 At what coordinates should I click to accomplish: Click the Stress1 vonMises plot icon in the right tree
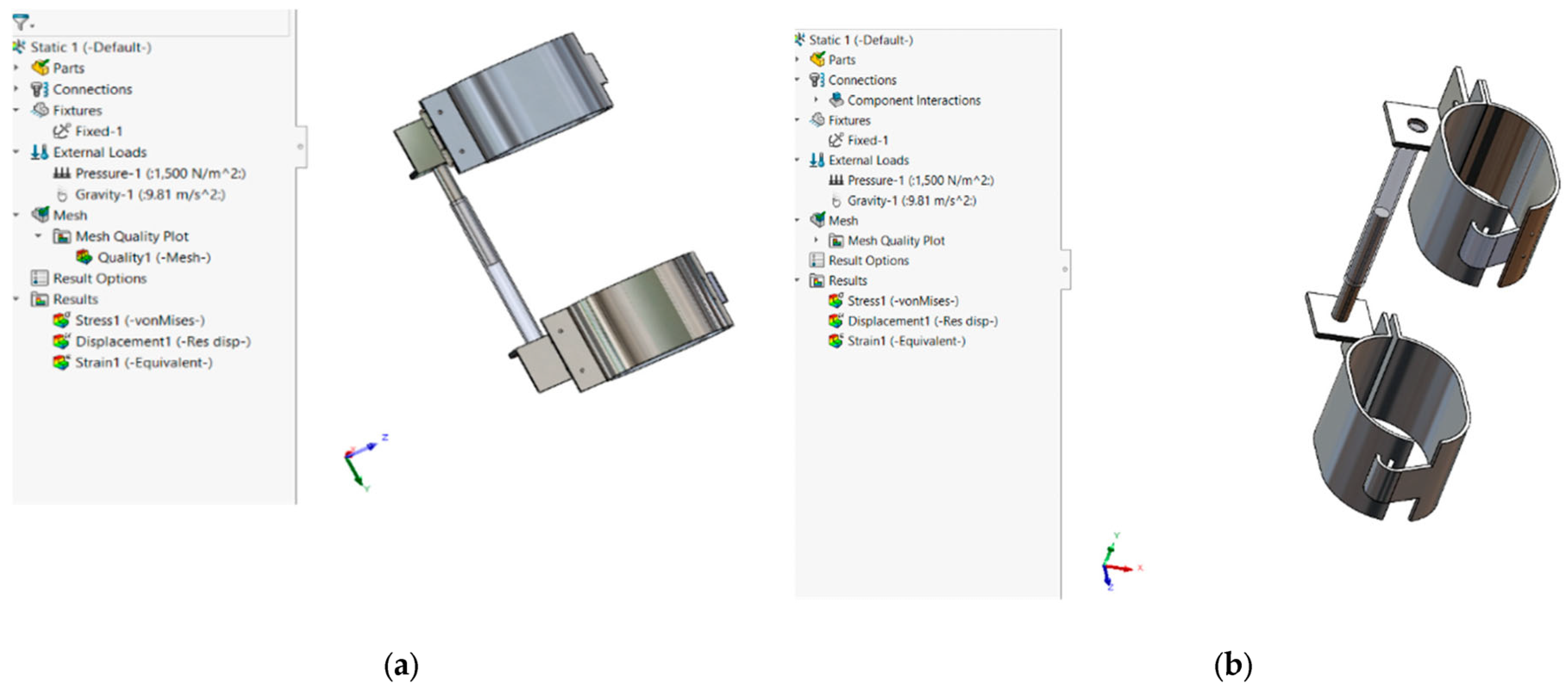pos(836,301)
